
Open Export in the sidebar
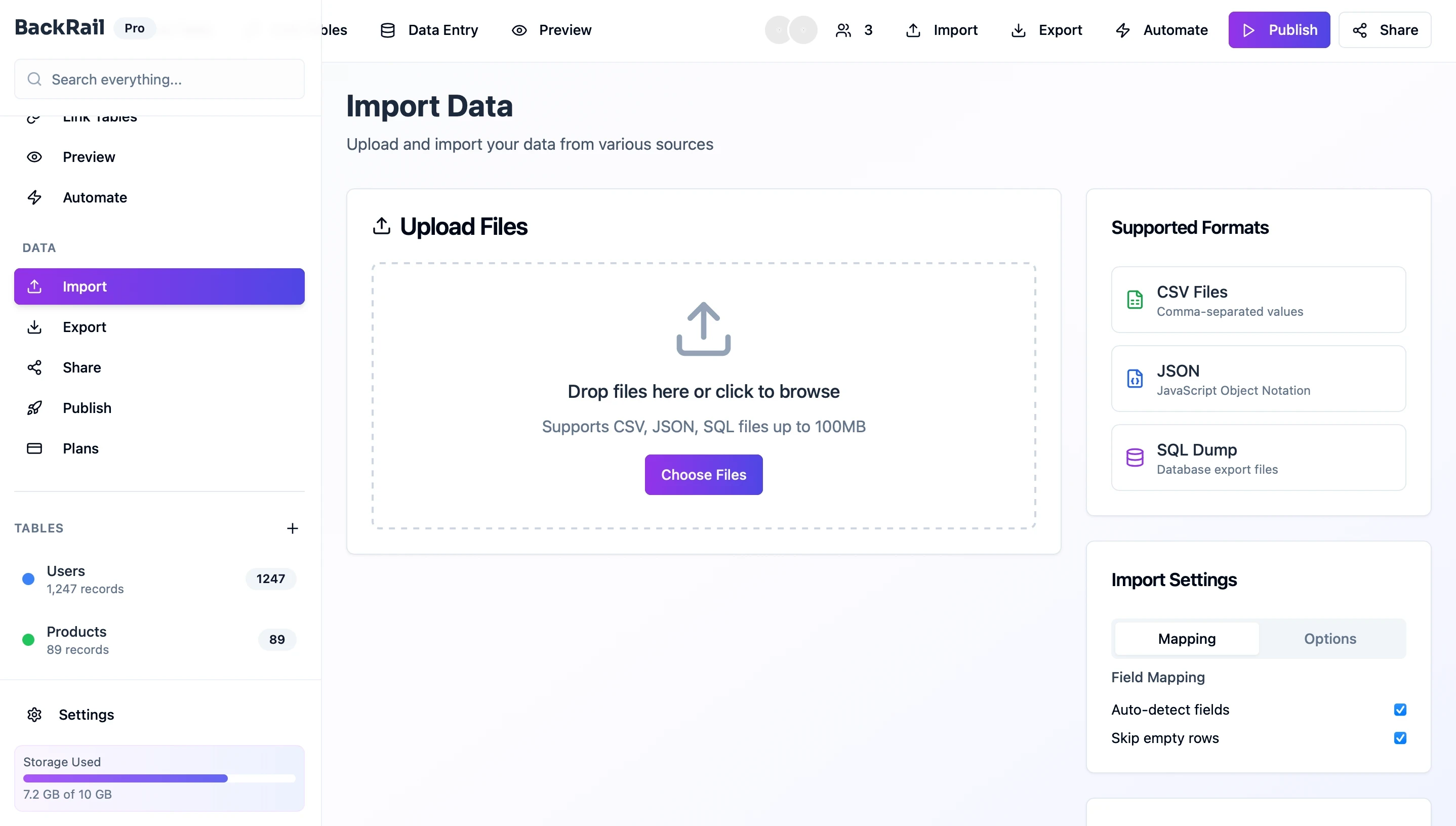pyautogui.click(x=159, y=327)
